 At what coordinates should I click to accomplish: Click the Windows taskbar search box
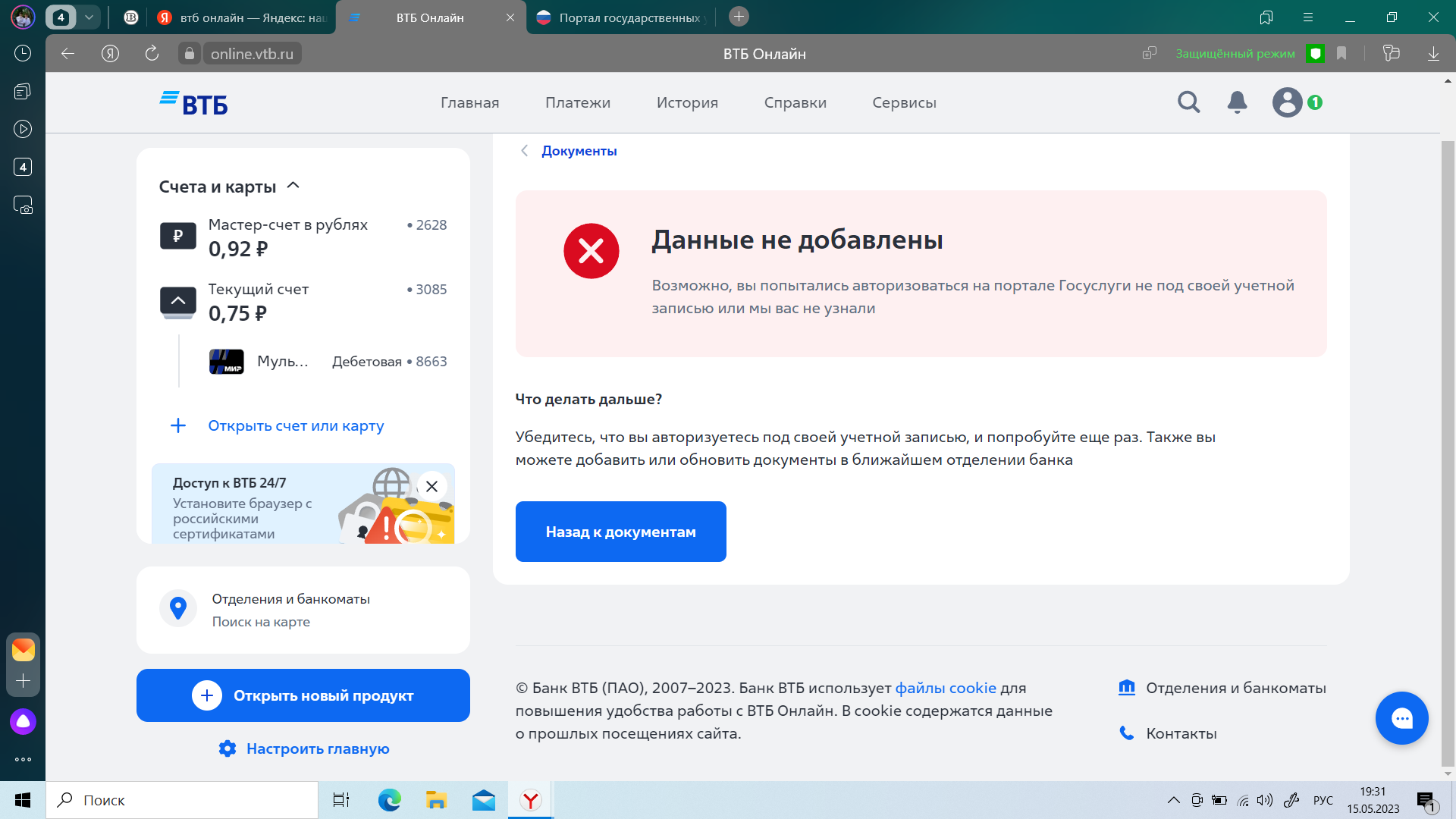click(x=182, y=800)
